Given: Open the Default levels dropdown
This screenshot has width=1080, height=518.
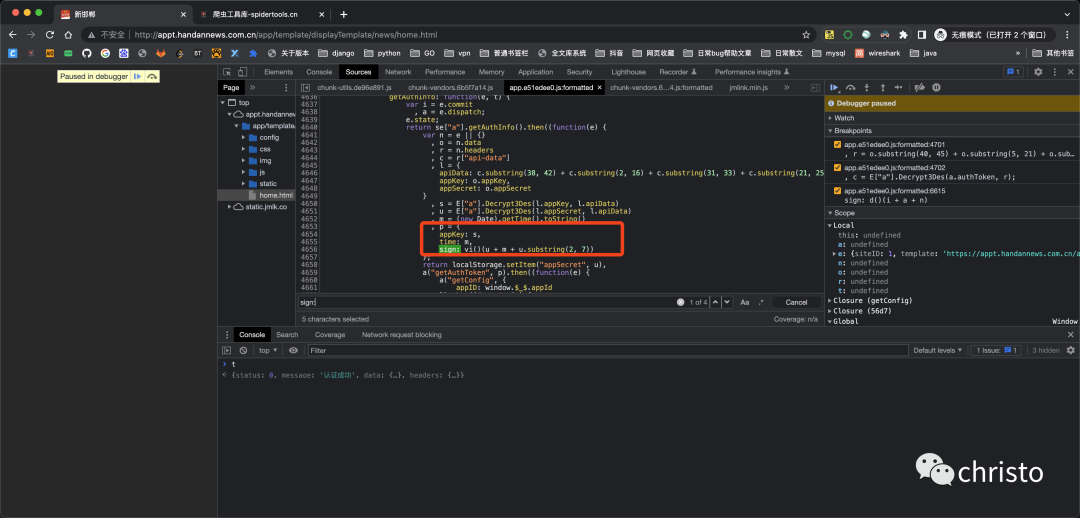Looking at the screenshot, I should [x=939, y=350].
